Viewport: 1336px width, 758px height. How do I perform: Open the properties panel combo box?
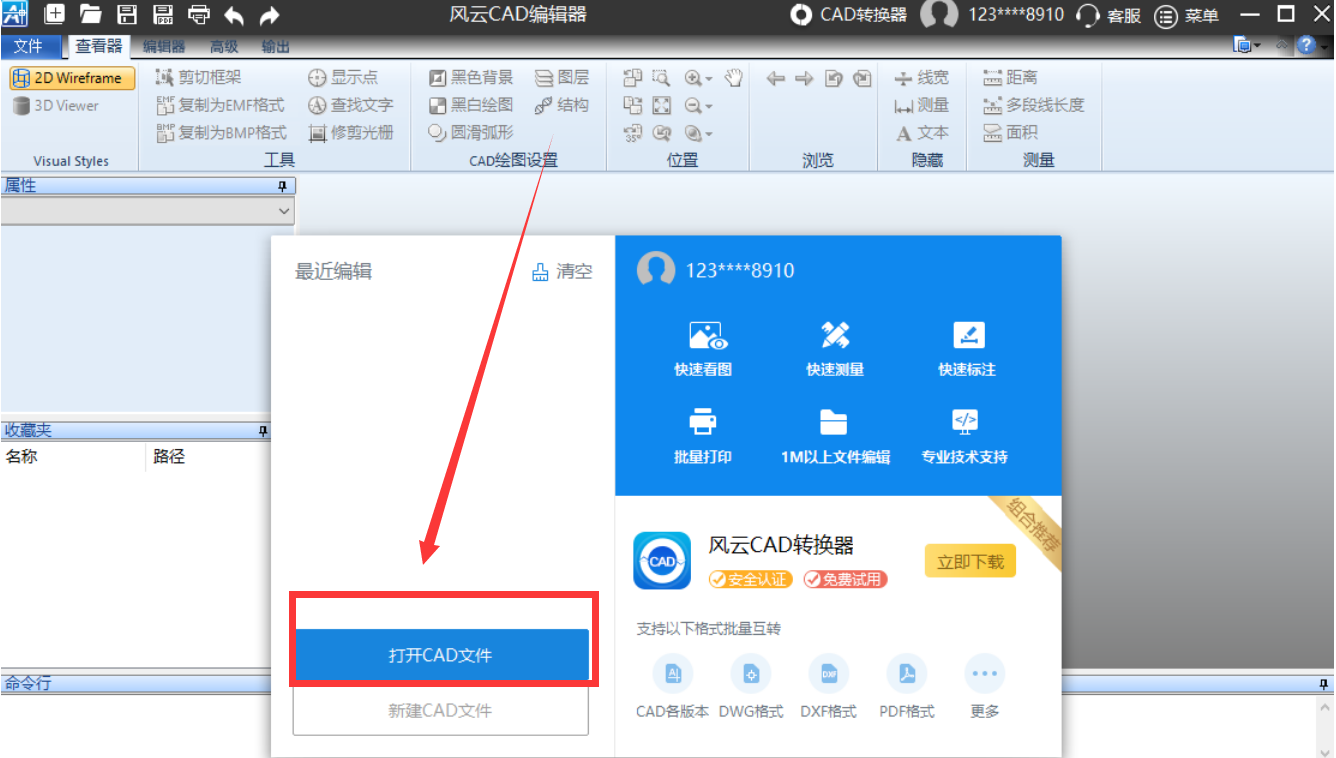click(x=148, y=211)
